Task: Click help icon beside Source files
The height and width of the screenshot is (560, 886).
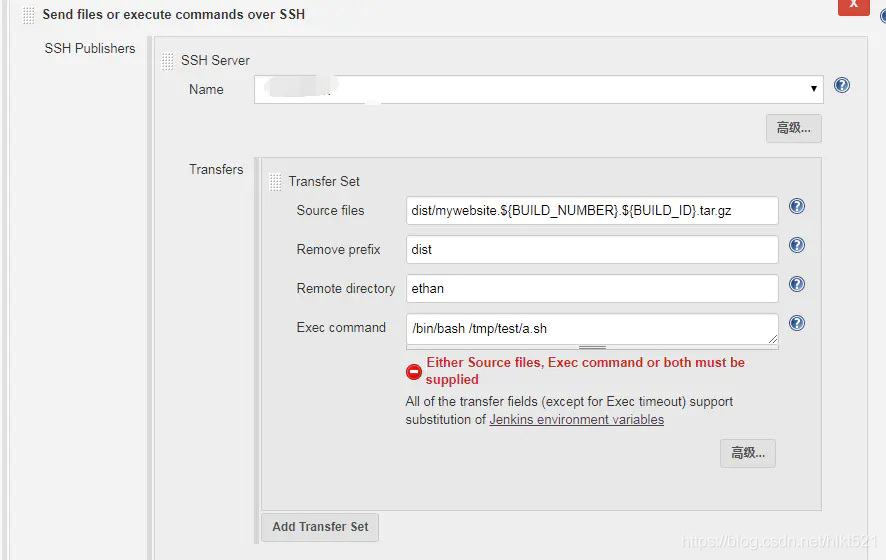Action: coord(797,207)
